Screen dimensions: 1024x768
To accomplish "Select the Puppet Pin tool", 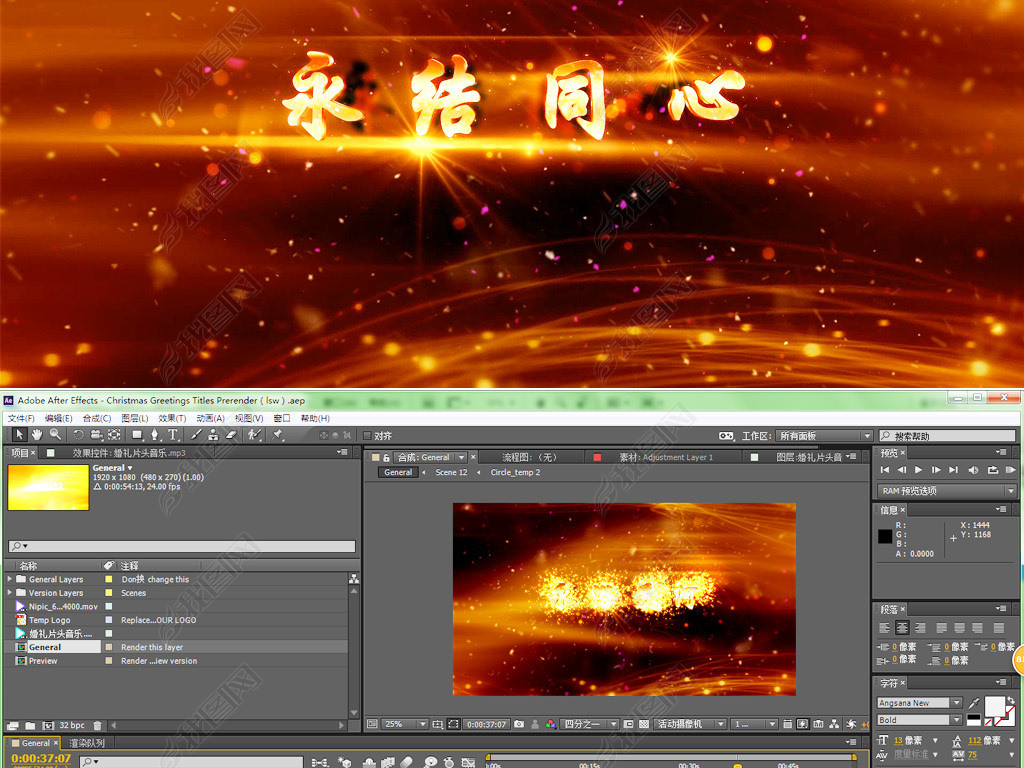I will [277, 435].
